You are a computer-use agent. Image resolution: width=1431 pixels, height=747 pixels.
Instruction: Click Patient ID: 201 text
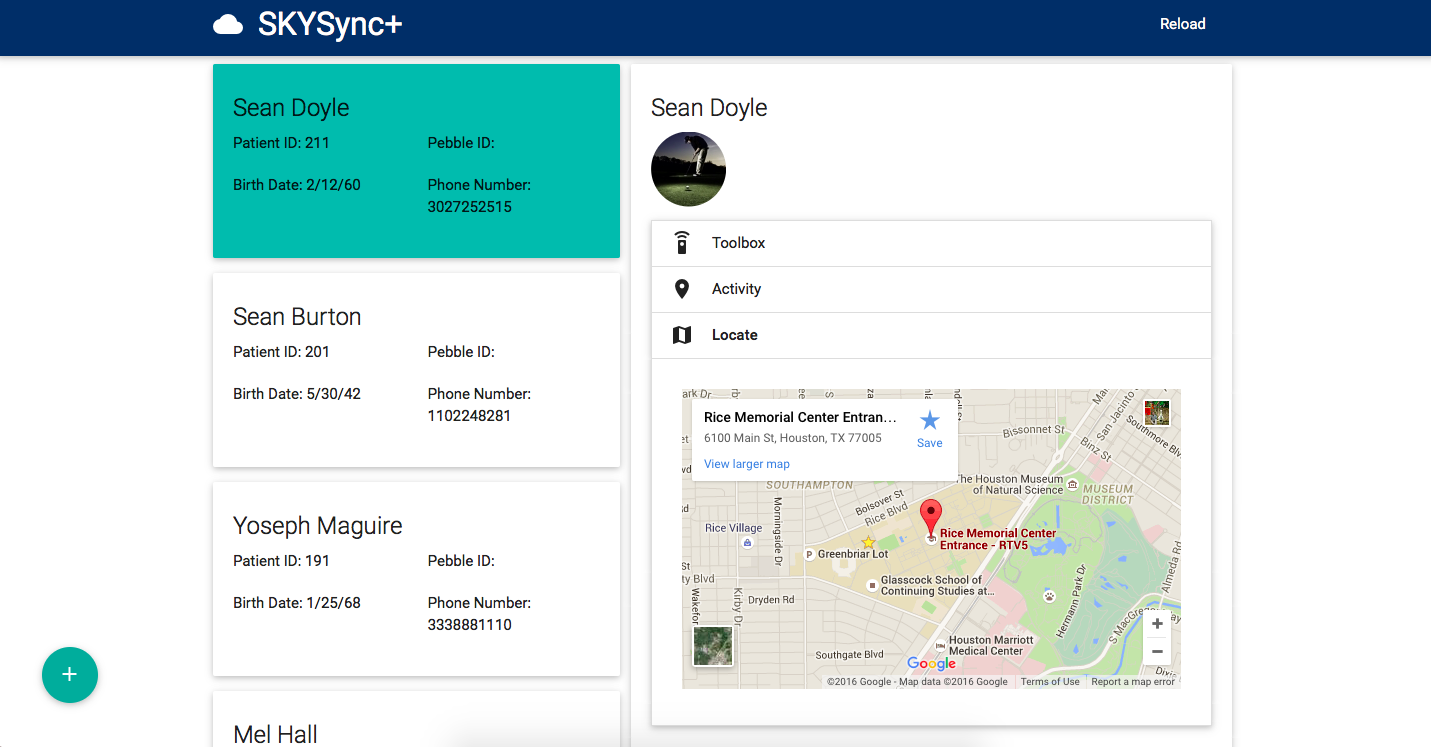[x=281, y=352]
